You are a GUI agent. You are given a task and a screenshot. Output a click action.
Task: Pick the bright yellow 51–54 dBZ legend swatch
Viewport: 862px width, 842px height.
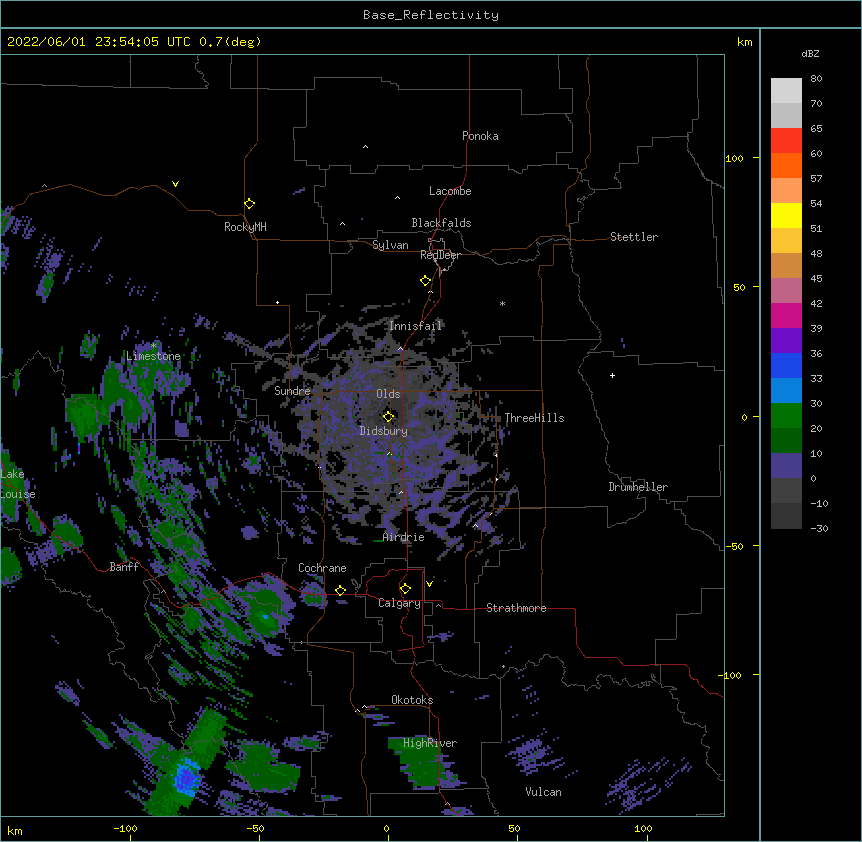[786, 215]
